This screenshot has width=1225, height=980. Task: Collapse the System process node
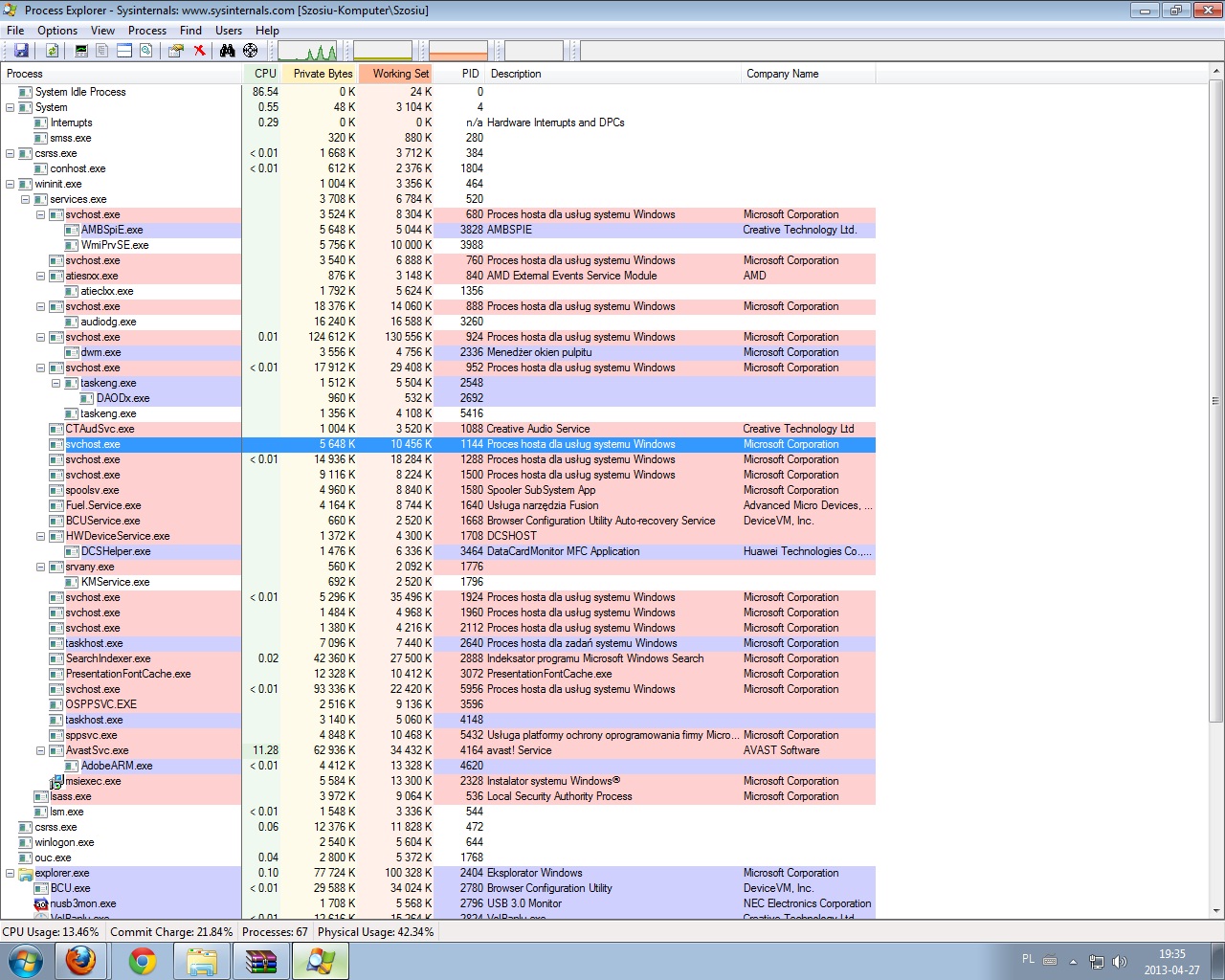point(11,107)
